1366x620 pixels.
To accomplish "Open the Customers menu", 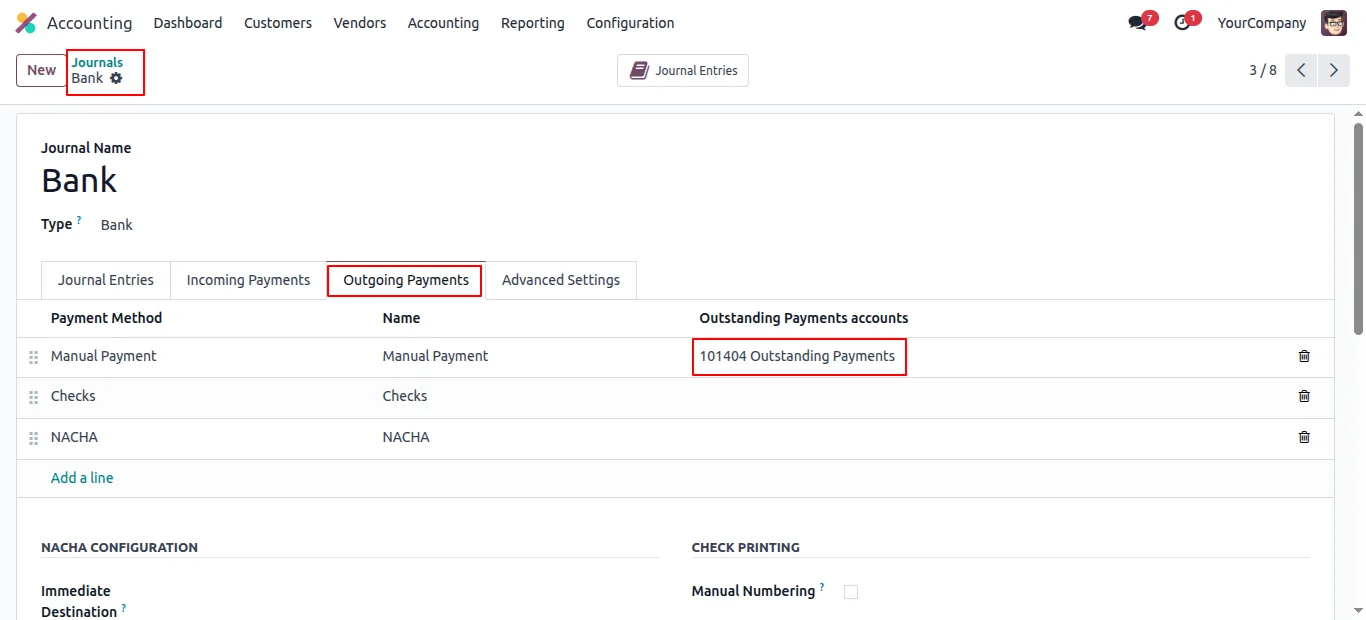I will (278, 23).
